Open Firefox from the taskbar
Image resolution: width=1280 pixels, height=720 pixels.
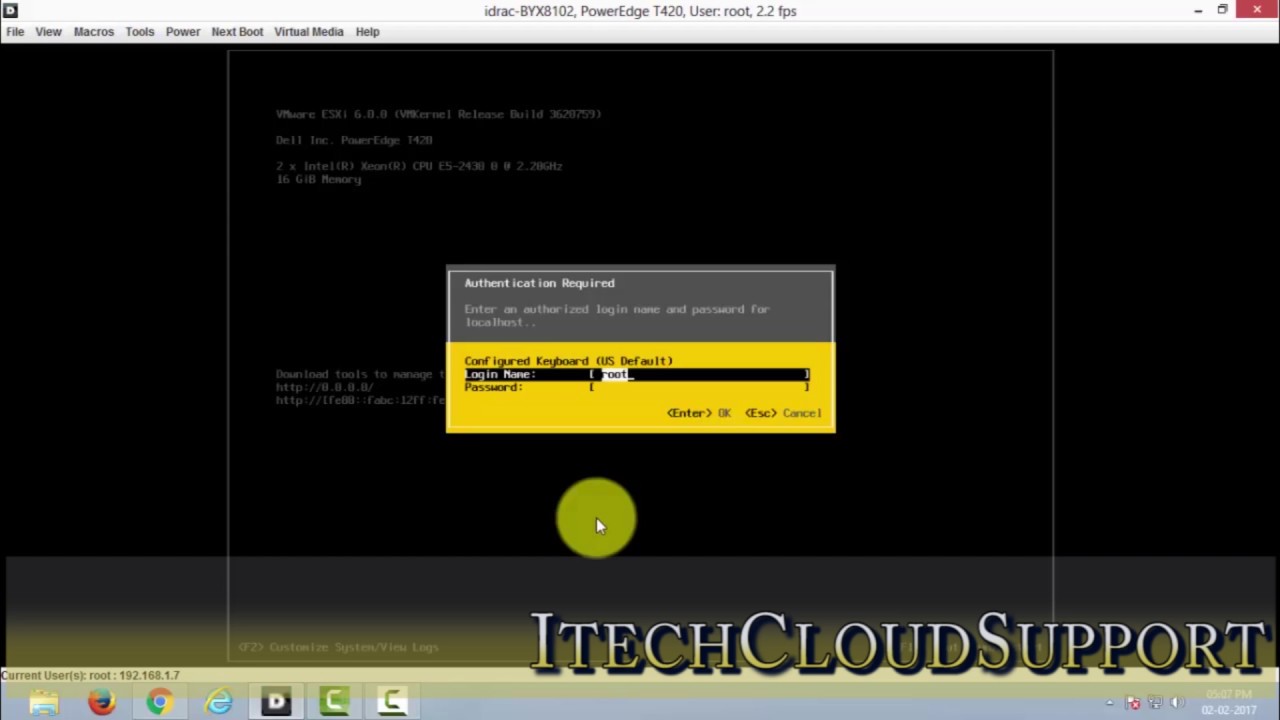pos(102,702)
